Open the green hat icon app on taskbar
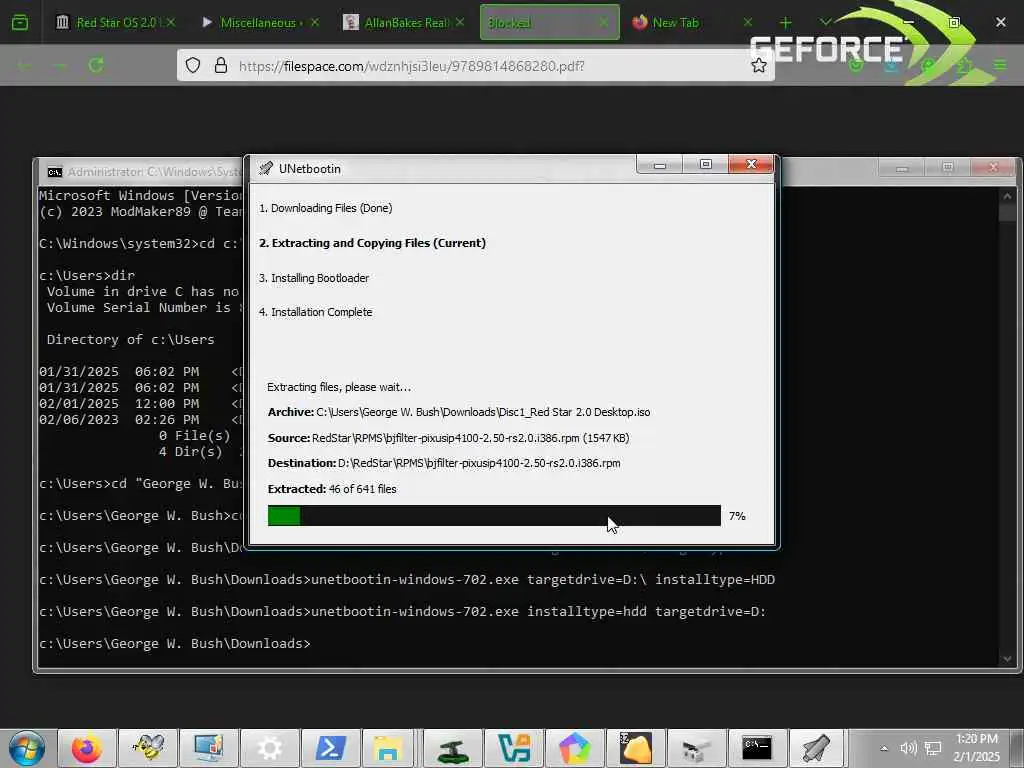Viewport: 1024px width, 768px height. click(x=453, y=748)
